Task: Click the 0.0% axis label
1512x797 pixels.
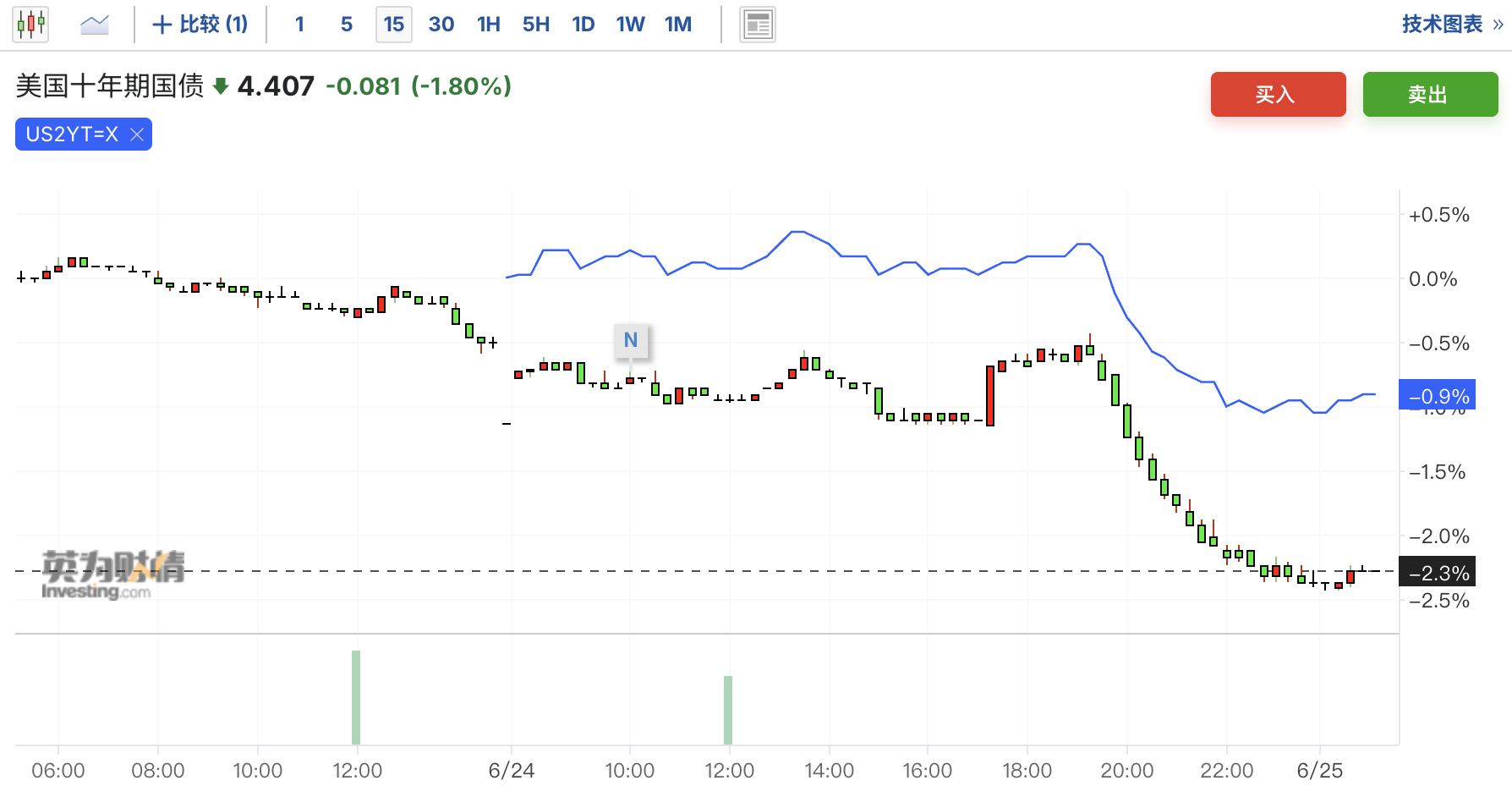Action: pyautogui.click(x=1433, y=279)
